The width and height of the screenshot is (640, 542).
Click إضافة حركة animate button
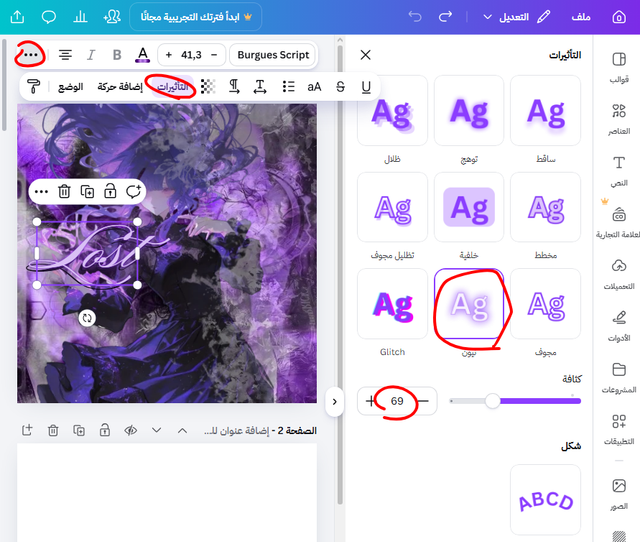point(120,87)
